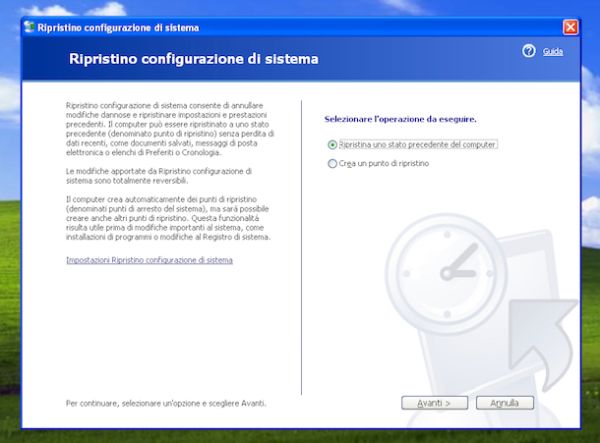Select 'Ripristina uno stato precedente del computer'
The height and width of the screenshot is (443, 600).
click(x=333, y=144)
